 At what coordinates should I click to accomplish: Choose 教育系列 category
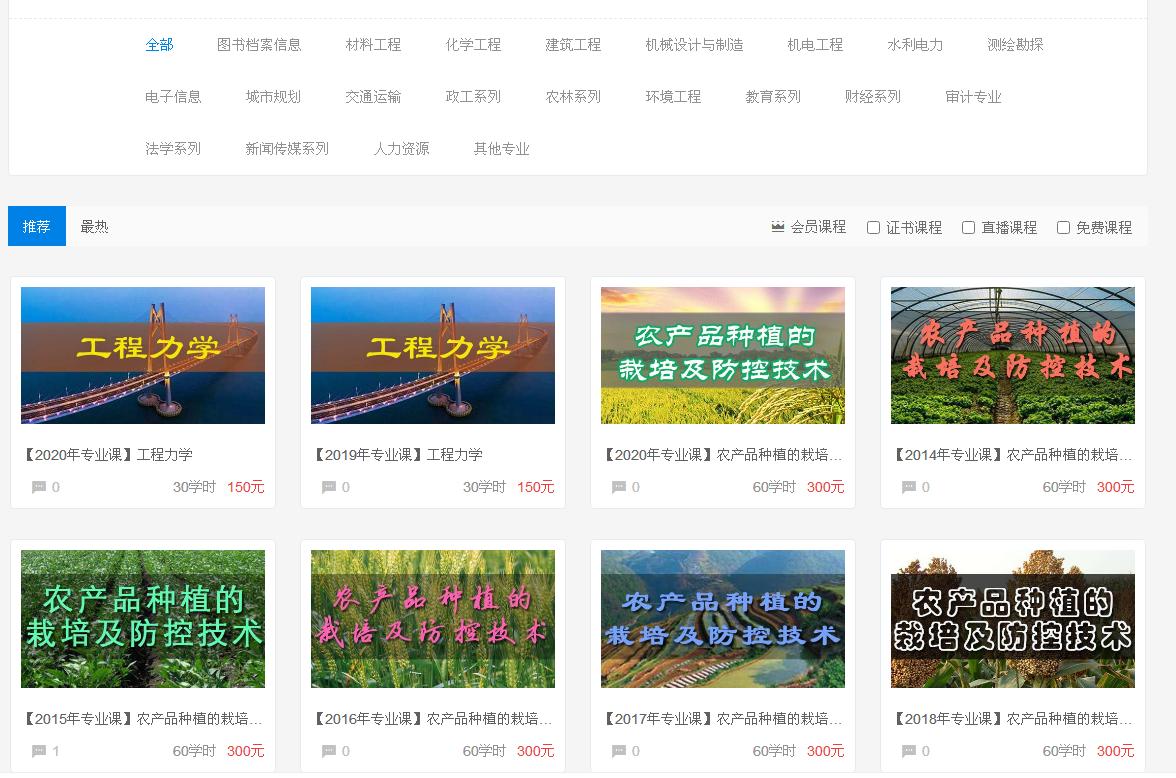[x=773, y=97]
